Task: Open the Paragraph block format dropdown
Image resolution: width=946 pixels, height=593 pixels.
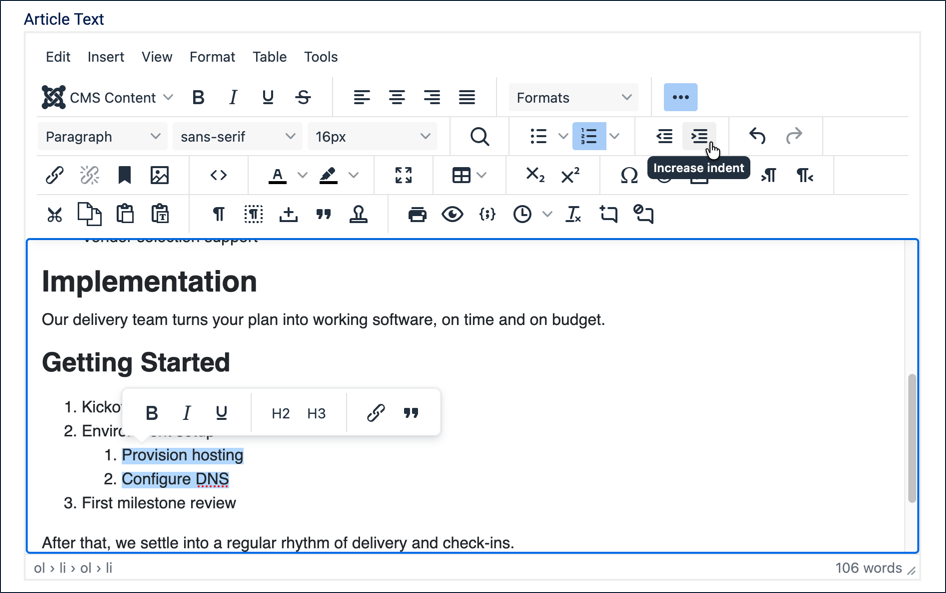Action: pos(103,136)
